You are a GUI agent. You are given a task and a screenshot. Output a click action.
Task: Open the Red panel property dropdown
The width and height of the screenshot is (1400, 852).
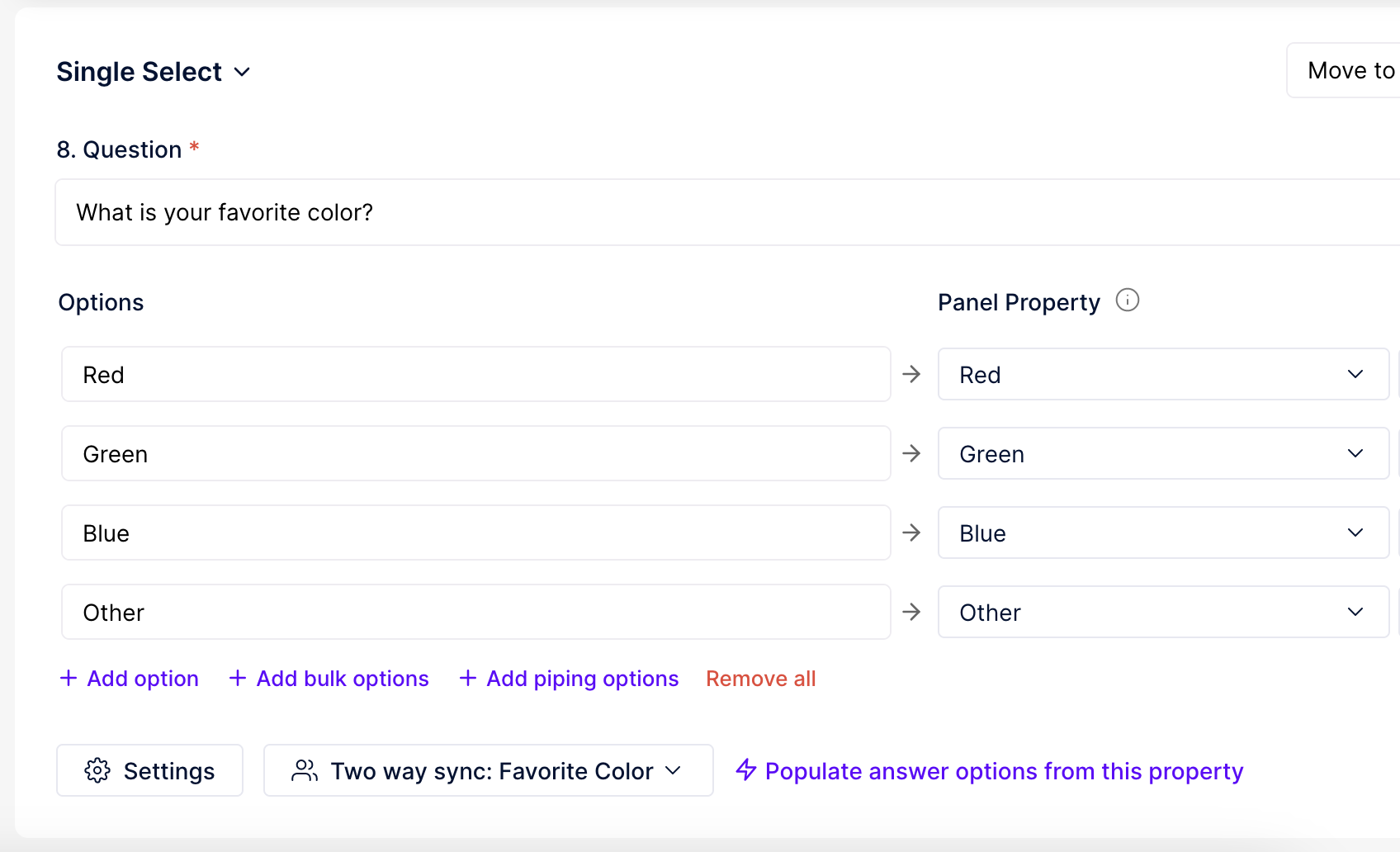(1163, 374)
